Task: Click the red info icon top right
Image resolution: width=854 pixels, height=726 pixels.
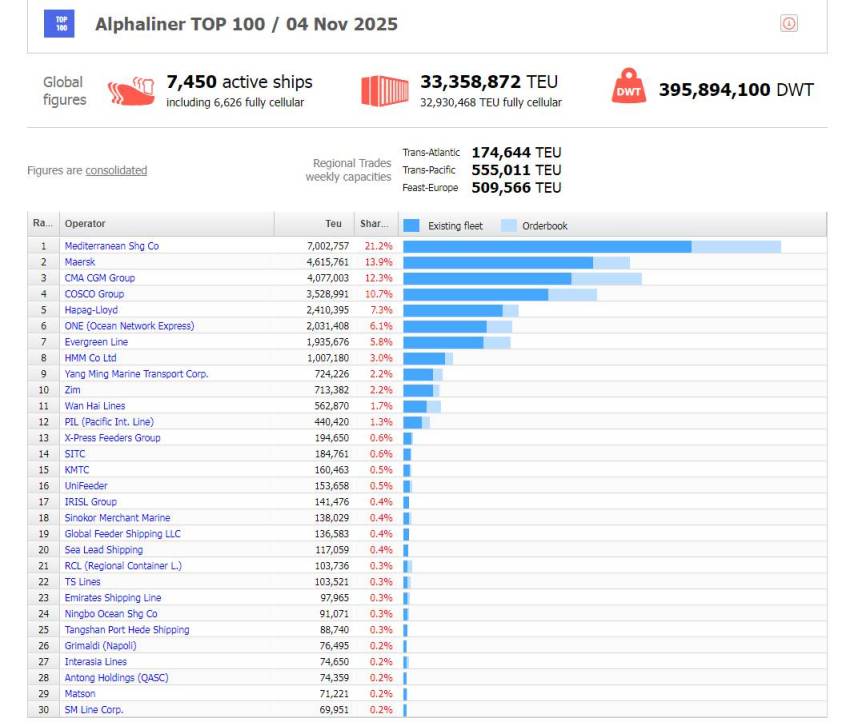Action: [789, 23]
